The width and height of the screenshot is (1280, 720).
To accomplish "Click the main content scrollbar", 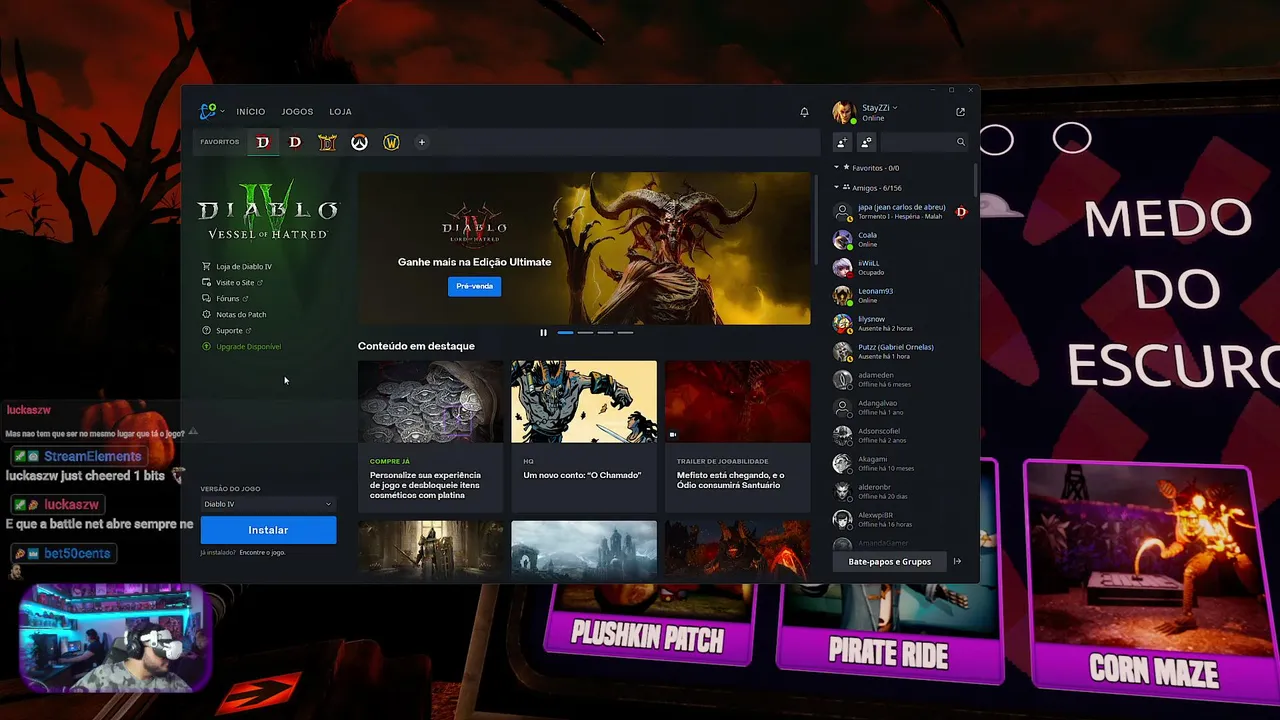I will click(817, 219).
